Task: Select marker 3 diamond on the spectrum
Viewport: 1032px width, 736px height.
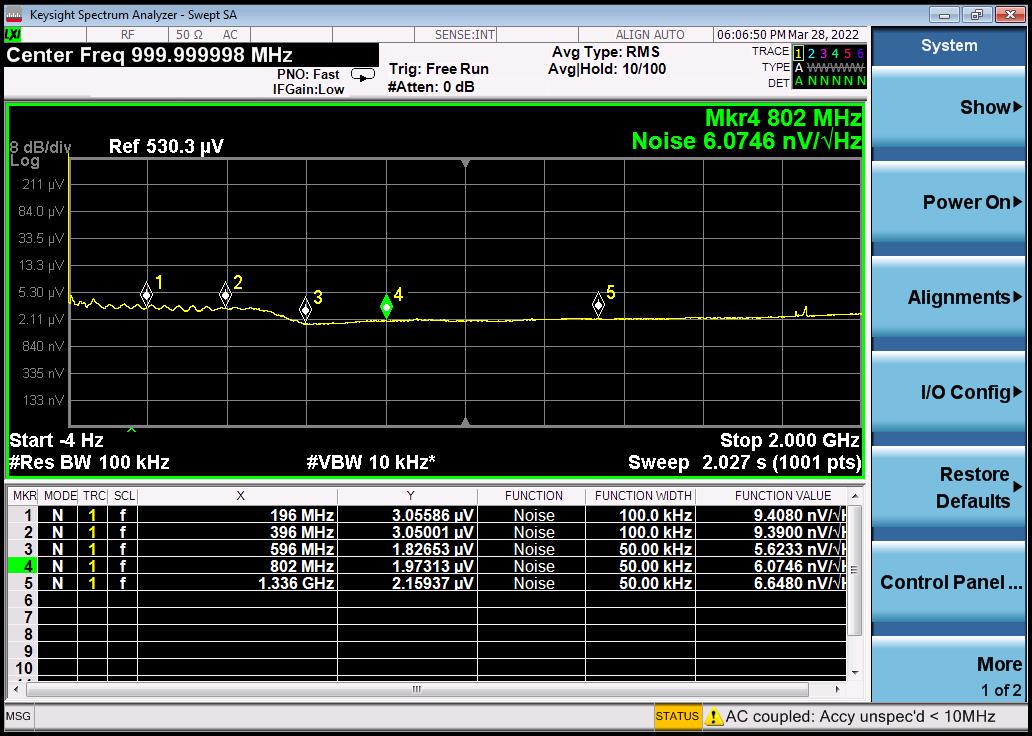Action: pyautogui.click(x=306, y=308)
